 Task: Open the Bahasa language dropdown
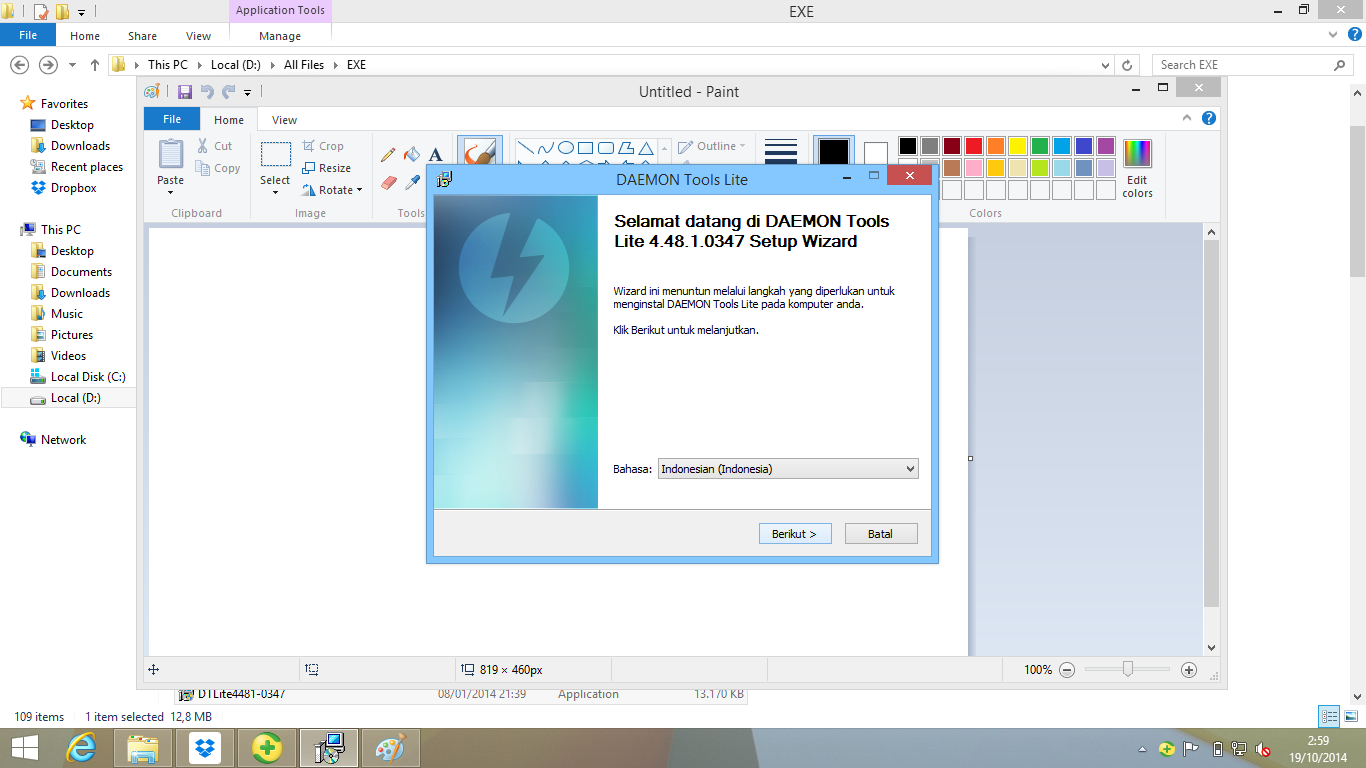pos(788,469)
